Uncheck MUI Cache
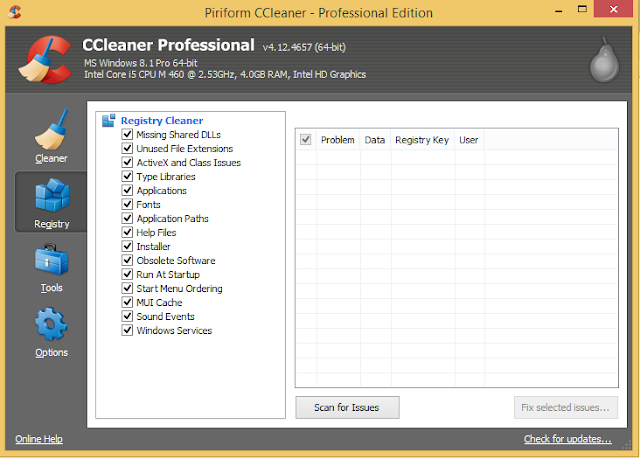The height and width of the screenshot is (459, 640). [x=127, y=302]
